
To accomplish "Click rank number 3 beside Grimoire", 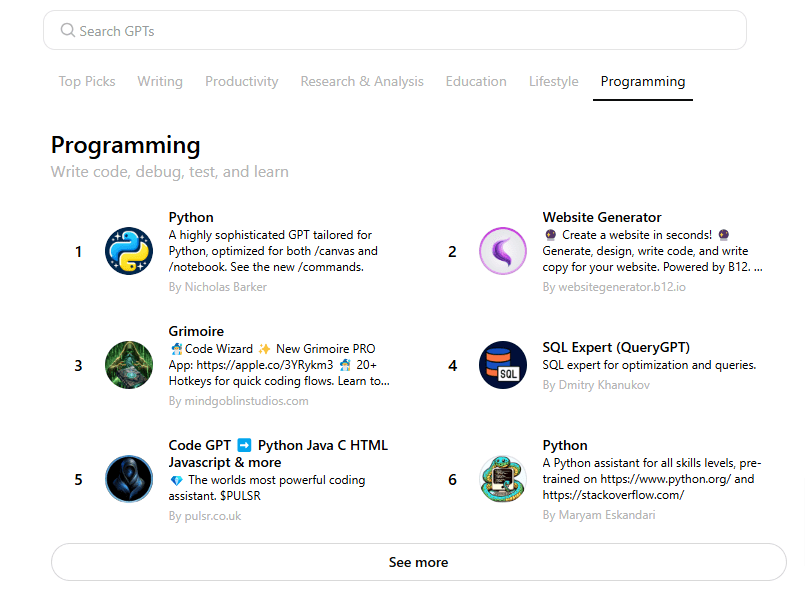I will tap(78, 366).
